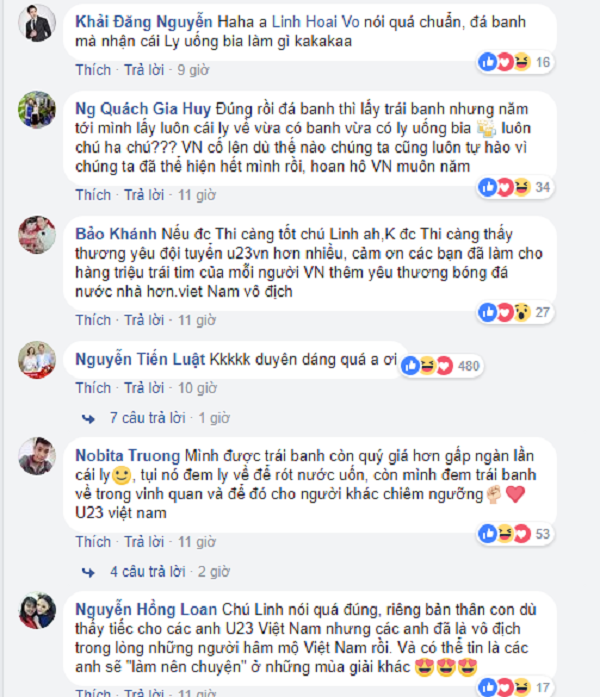Open reactions showing 17 on Nguyễn Hồng Loan comment
The image size is (600, 697).
[x=516, y=687]
